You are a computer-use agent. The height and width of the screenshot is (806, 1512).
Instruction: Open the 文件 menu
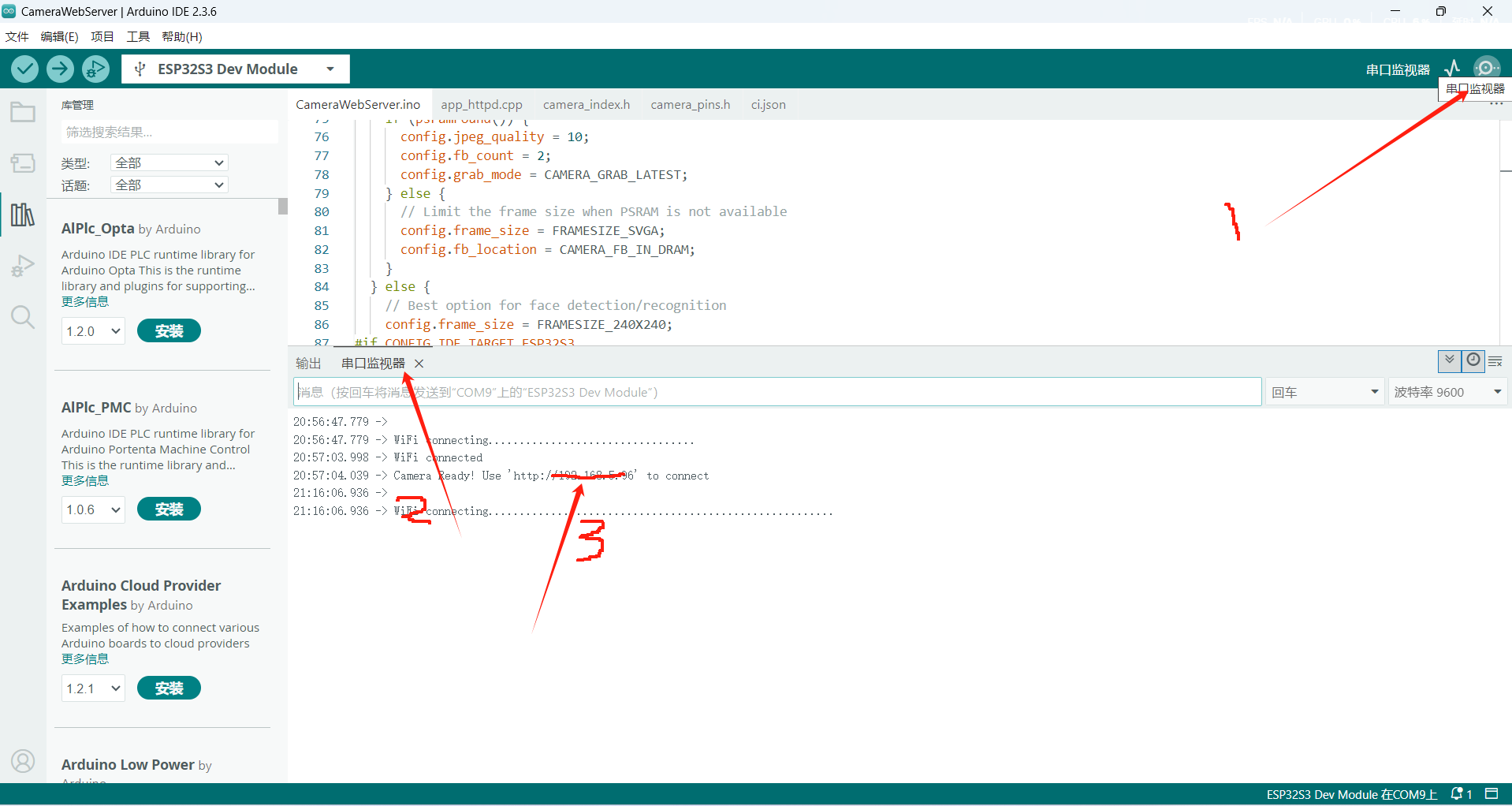click(x=17, y=36)
